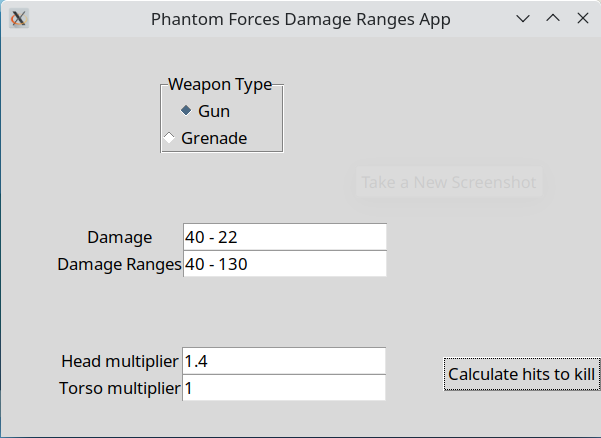Image resolution: width=601 pixels, height=438 pixels.
Task: Close the Phantom Forces app window
Action: (582, 19)
